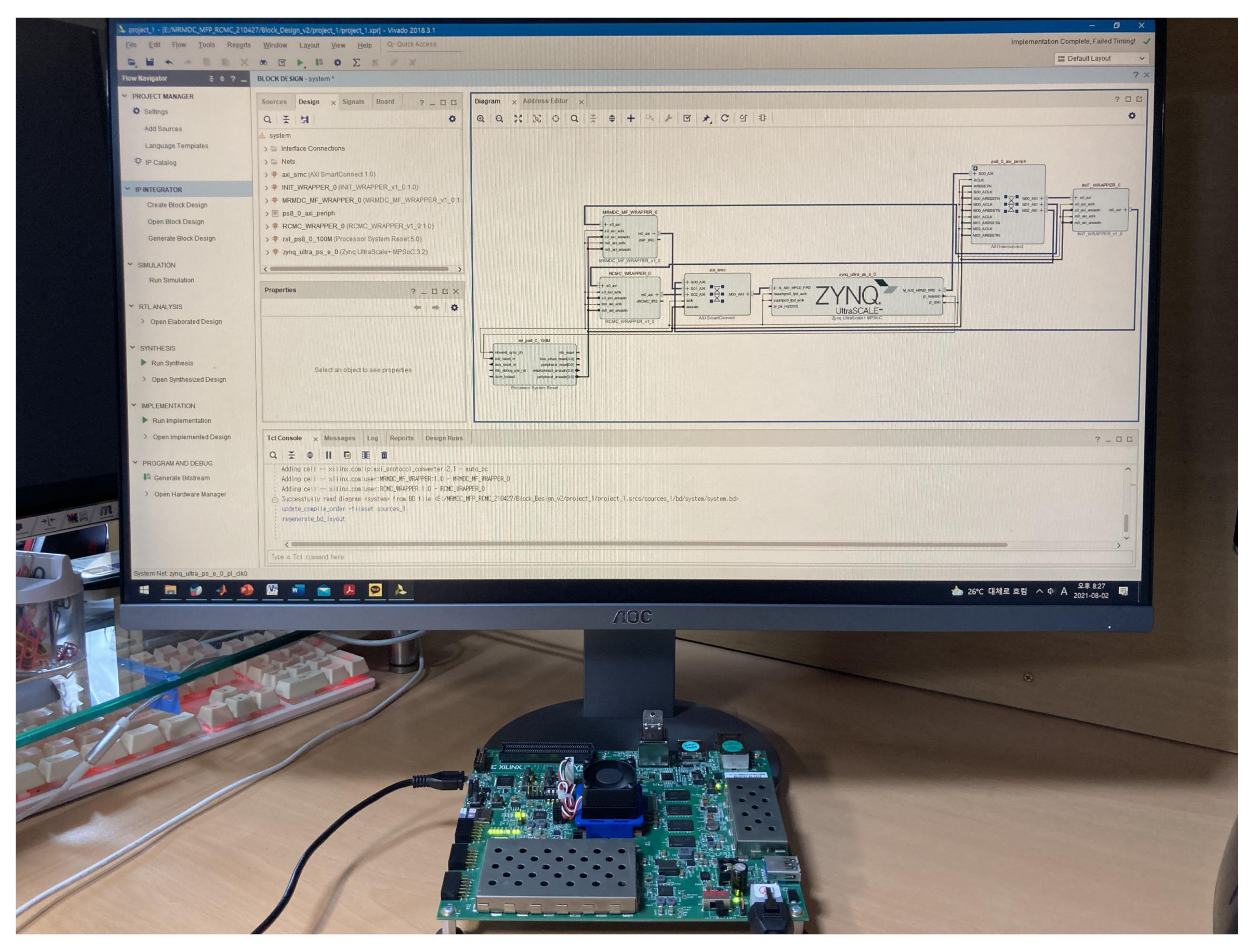1256x952 pixels.
Task: Click the Quick Access search field
Action: 423,44
